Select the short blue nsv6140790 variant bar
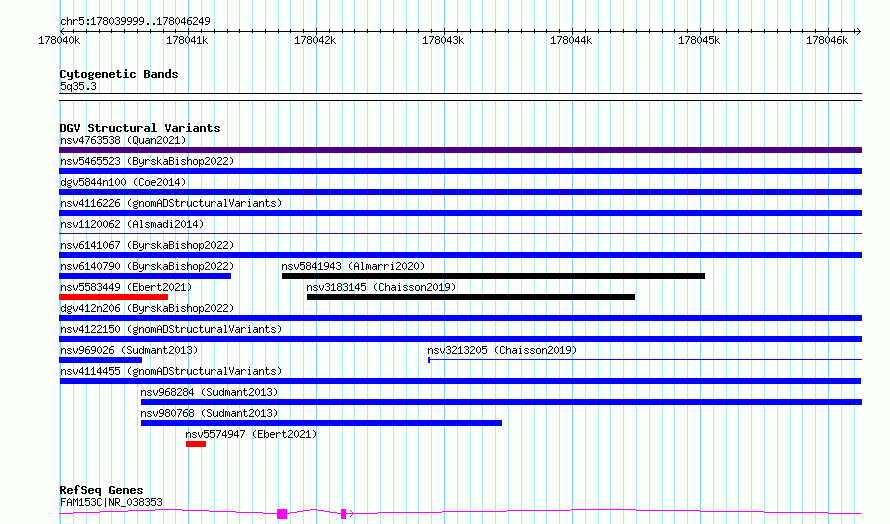 pyautogui.click(x=145, y=276)
